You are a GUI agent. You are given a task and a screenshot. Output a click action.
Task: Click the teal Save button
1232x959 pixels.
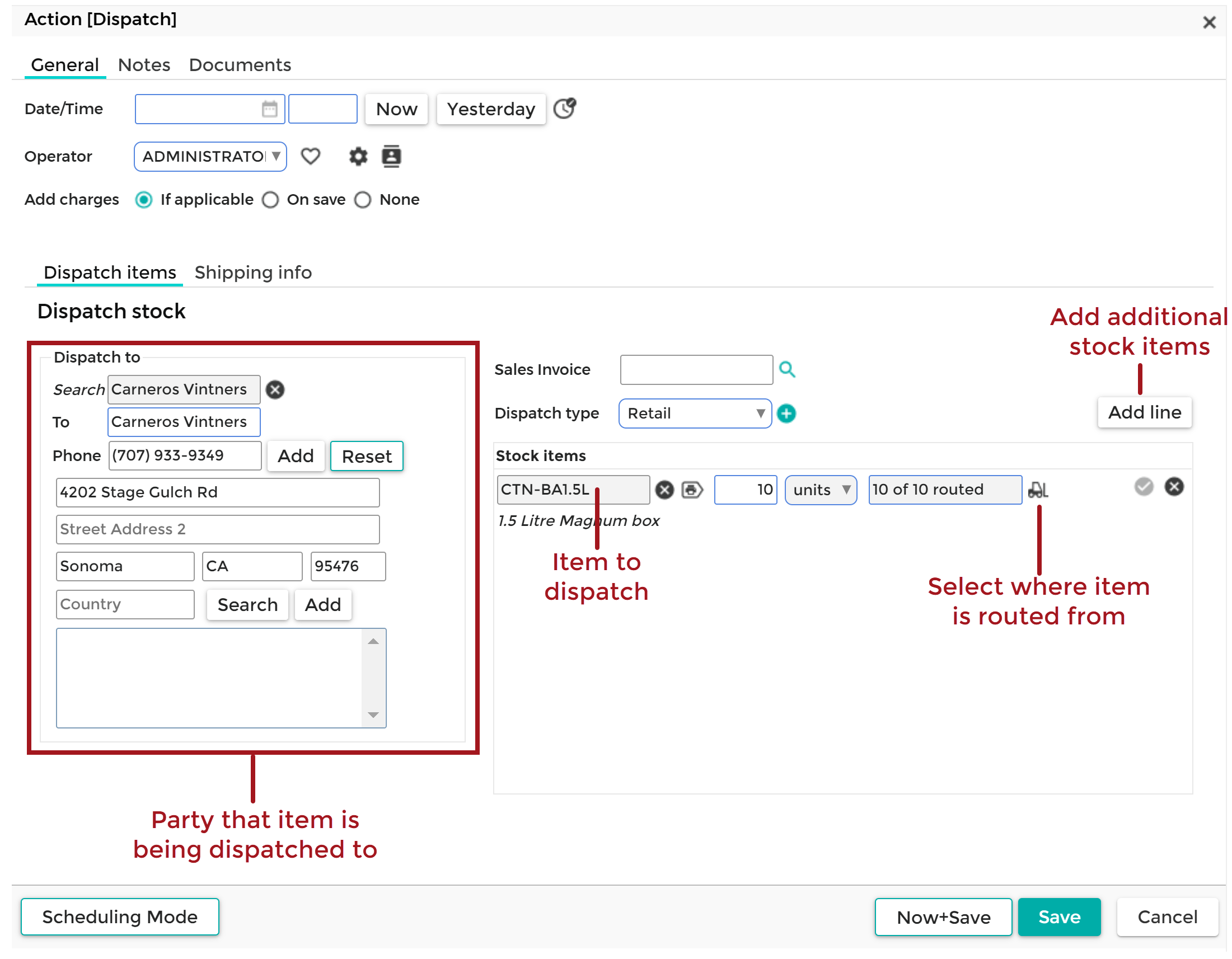point(1061,918)
